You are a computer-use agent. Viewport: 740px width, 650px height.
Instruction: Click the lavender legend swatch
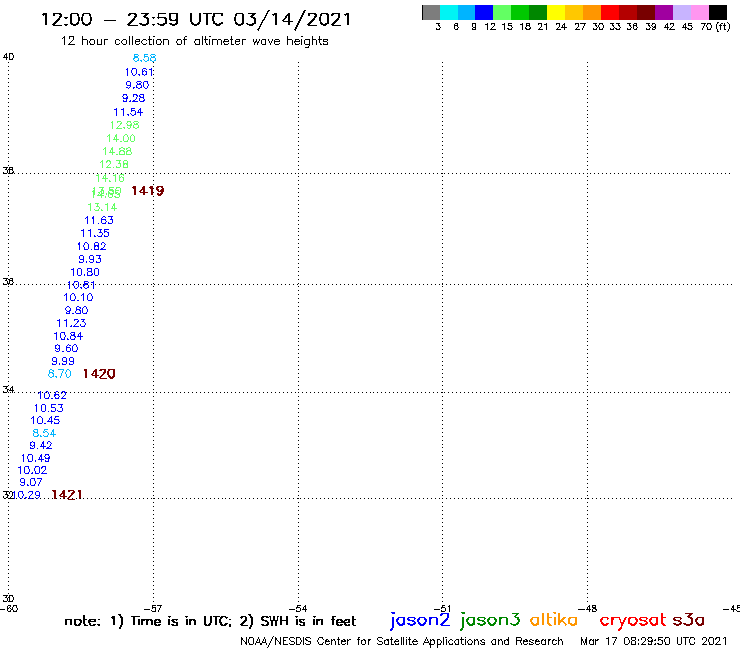[x=682, y=12]
